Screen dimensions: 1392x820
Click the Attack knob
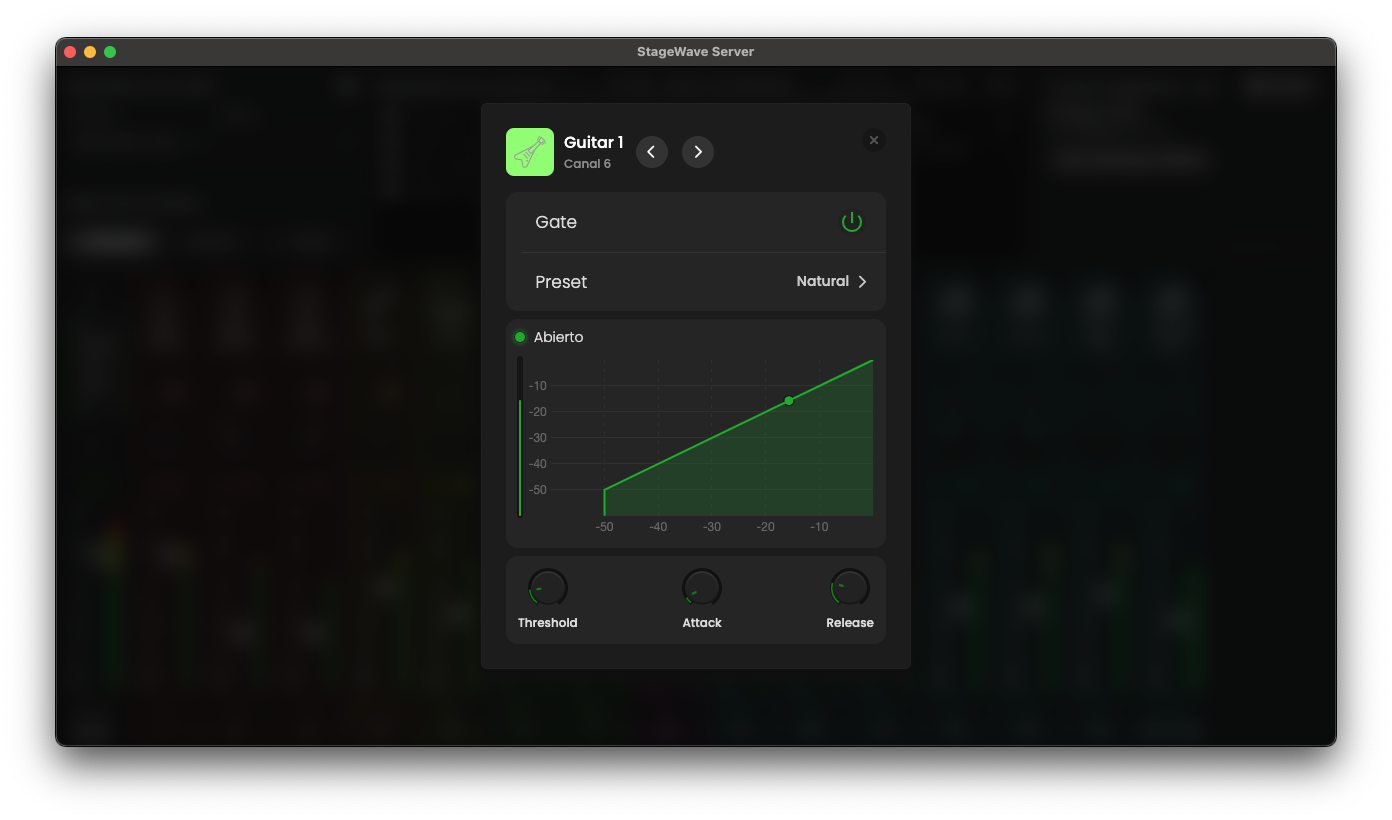coord(701,588)
